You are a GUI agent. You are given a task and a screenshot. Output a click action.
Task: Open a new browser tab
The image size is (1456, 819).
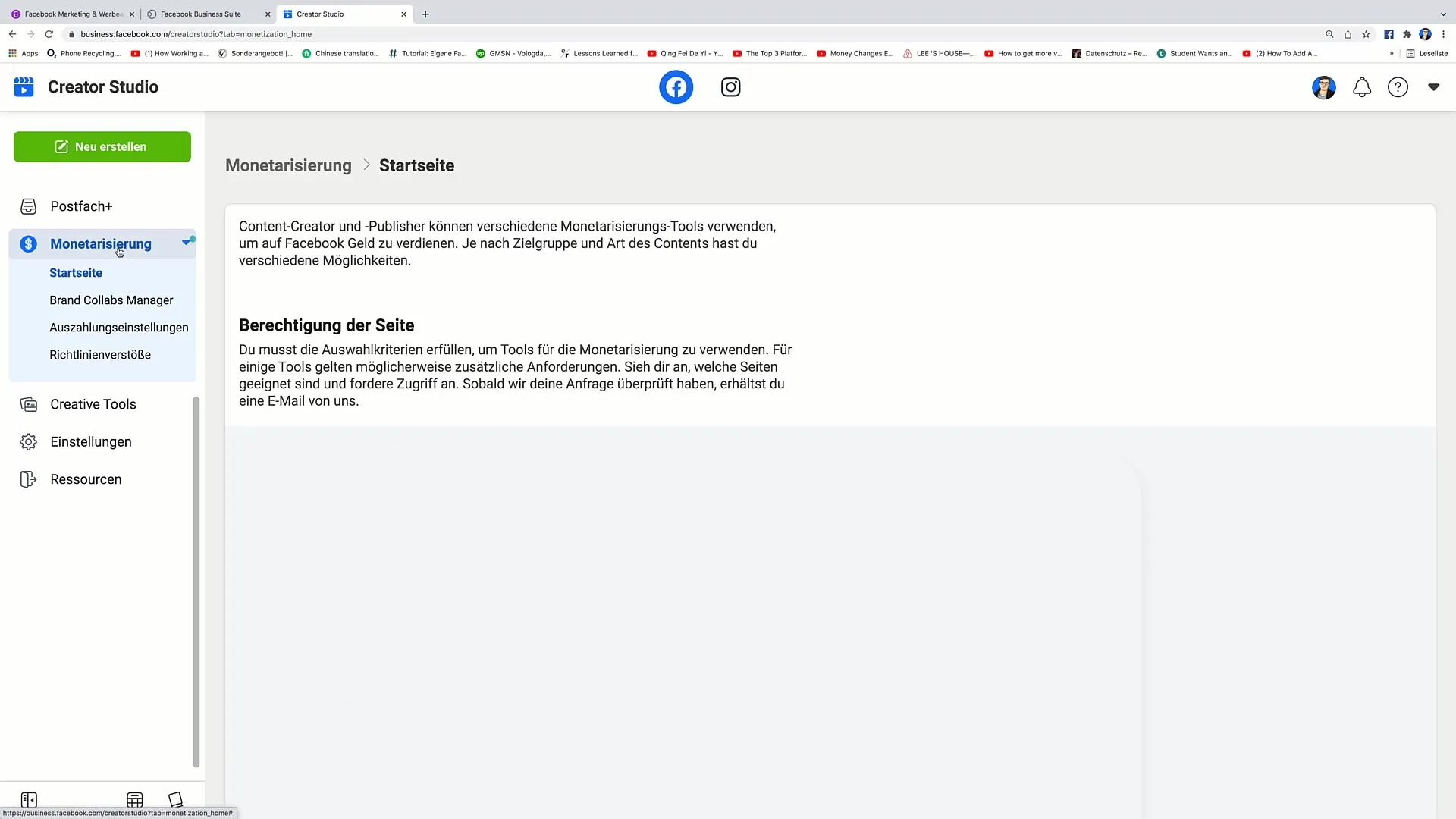tap(425, 14)
